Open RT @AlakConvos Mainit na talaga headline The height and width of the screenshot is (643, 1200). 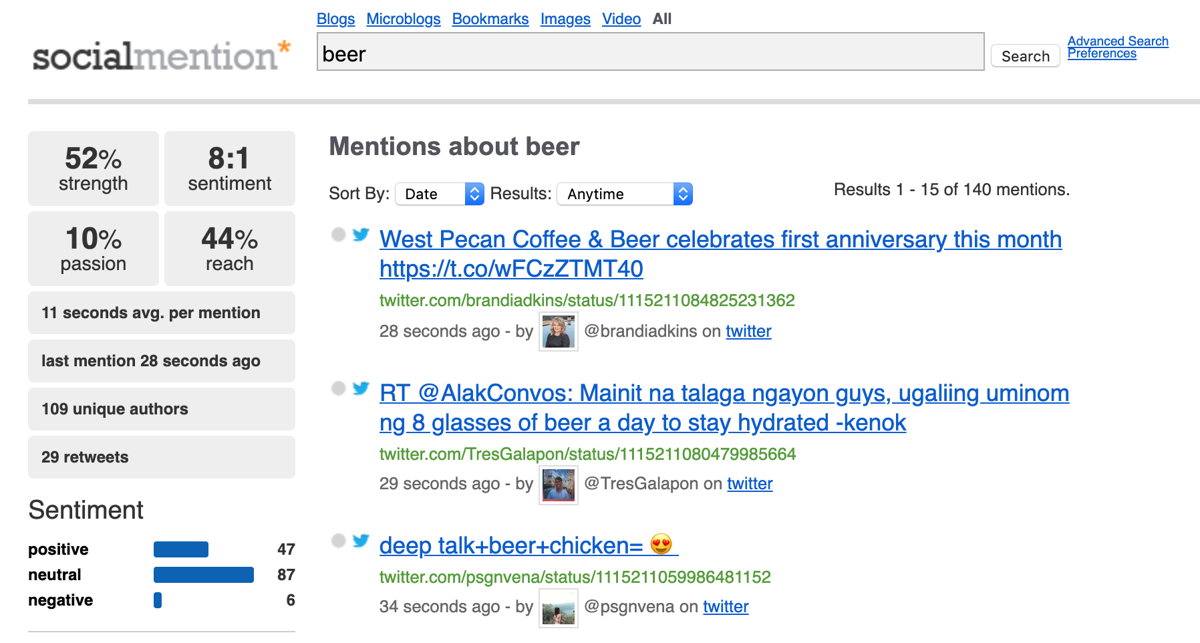724,407
